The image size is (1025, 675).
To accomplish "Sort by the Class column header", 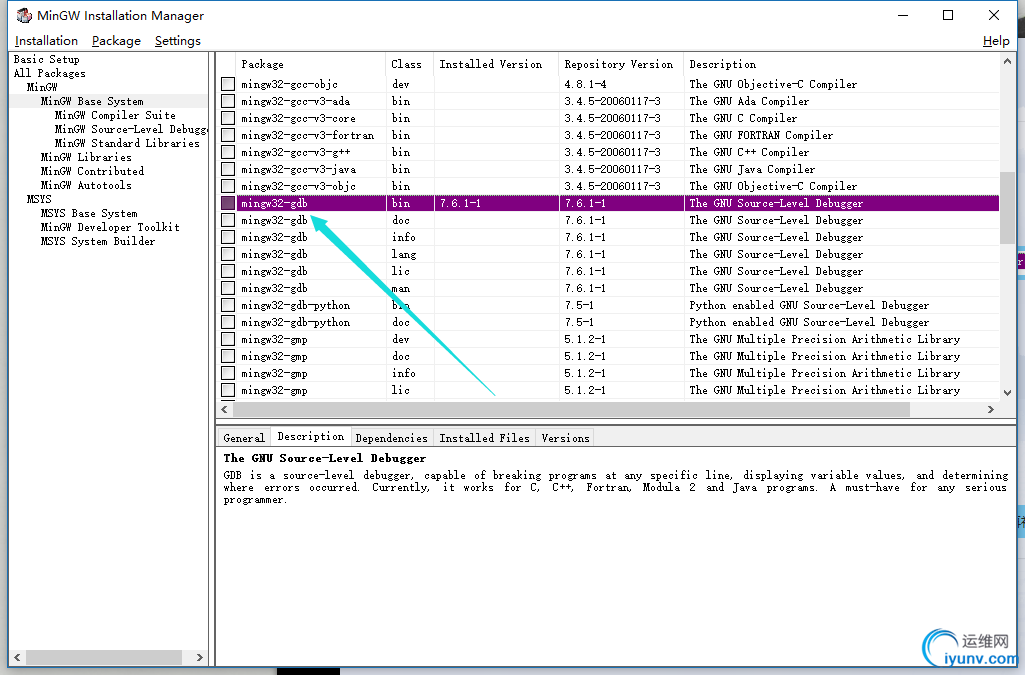I will (x=409, y=64).
